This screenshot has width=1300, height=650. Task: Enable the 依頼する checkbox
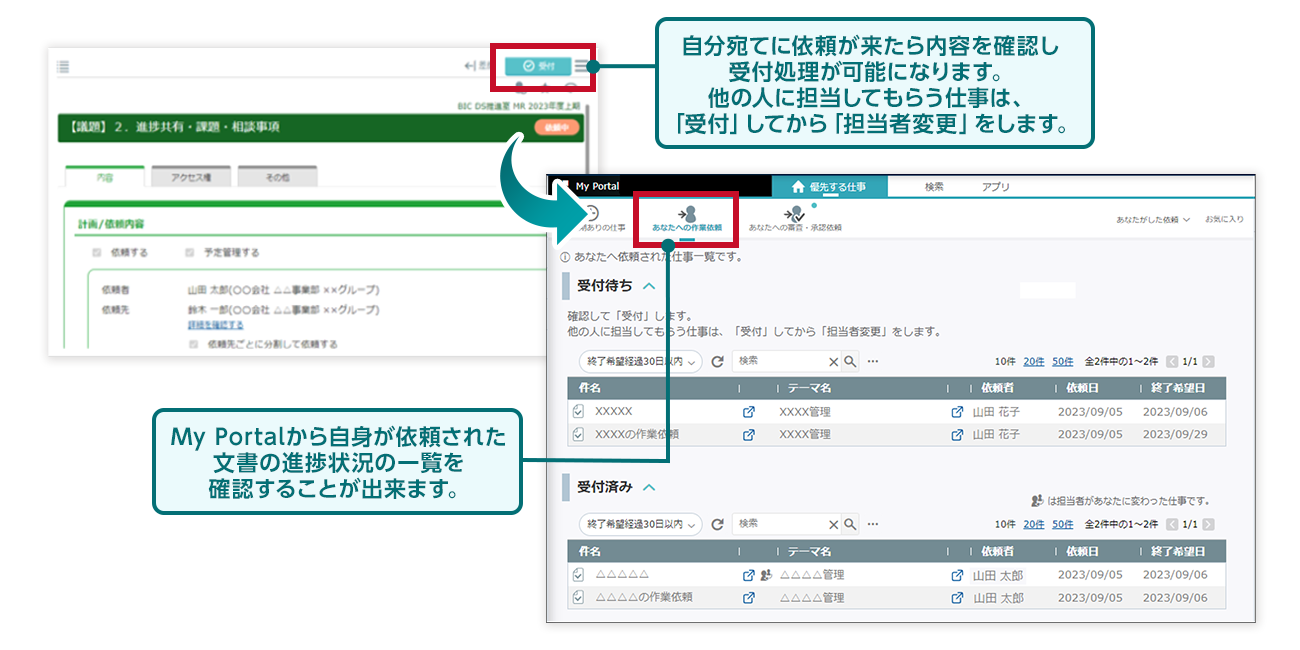click(x=95, y=252)
